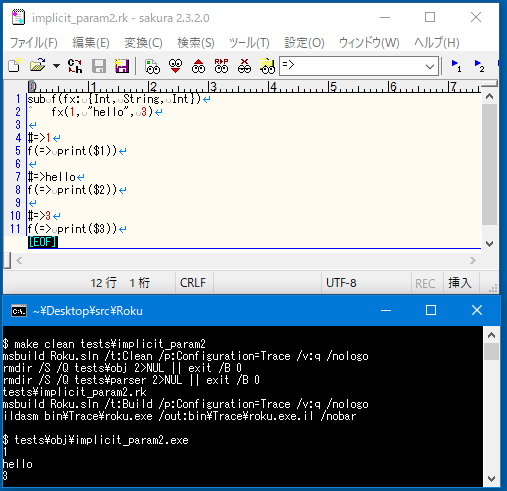Click sakura editor title bar app icon

18,17
